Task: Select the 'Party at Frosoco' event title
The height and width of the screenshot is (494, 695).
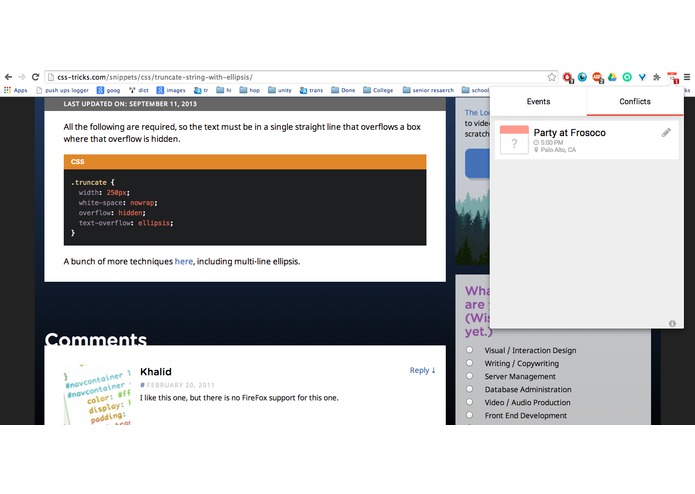Action: (570, 132)
